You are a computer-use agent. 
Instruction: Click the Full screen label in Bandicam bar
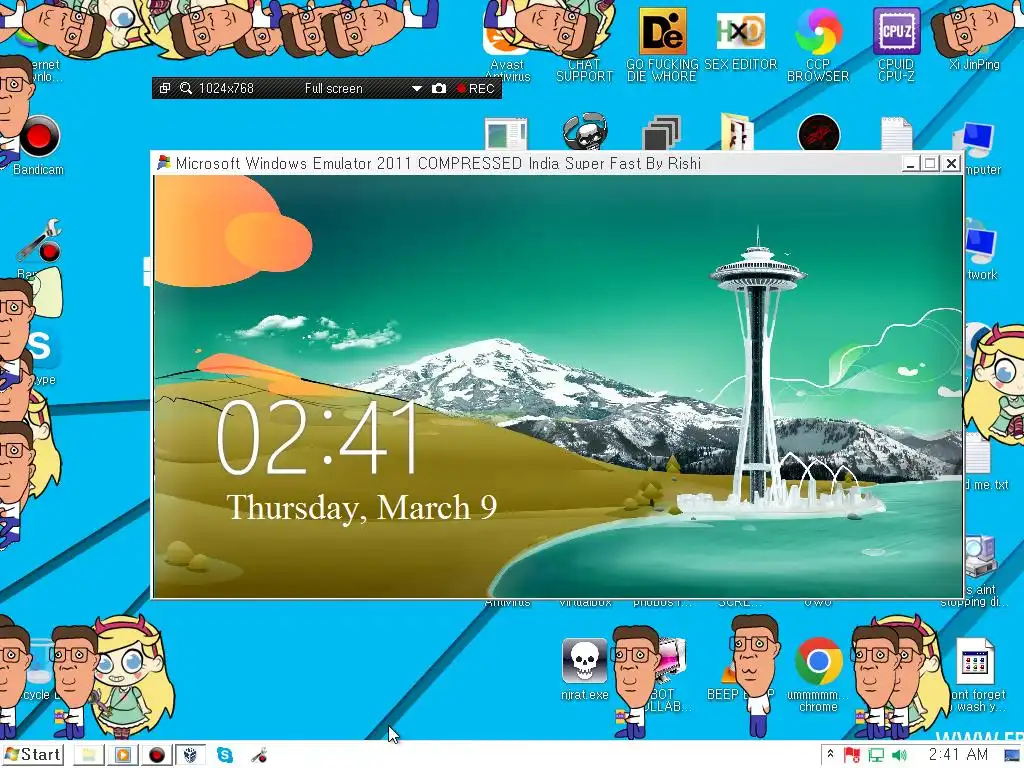(x=333, y=88)
